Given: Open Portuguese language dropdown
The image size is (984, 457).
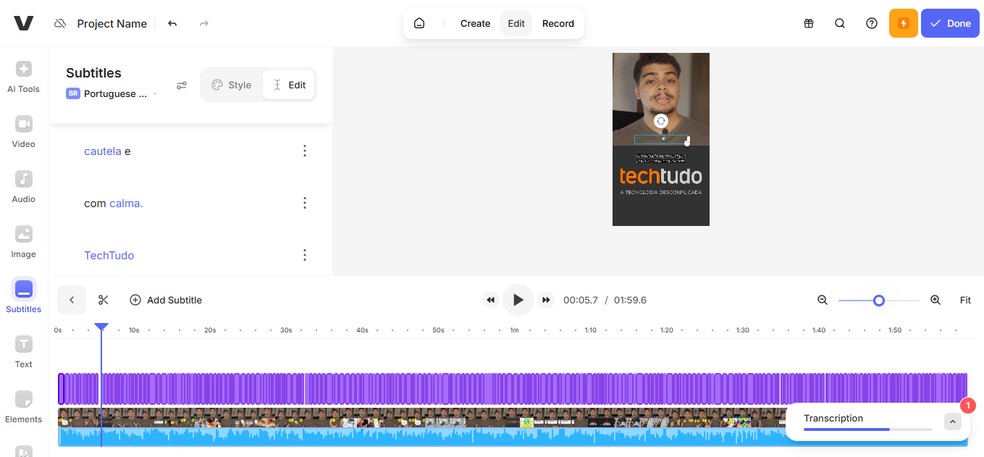Looking at the screenshot, I should 112,94.
